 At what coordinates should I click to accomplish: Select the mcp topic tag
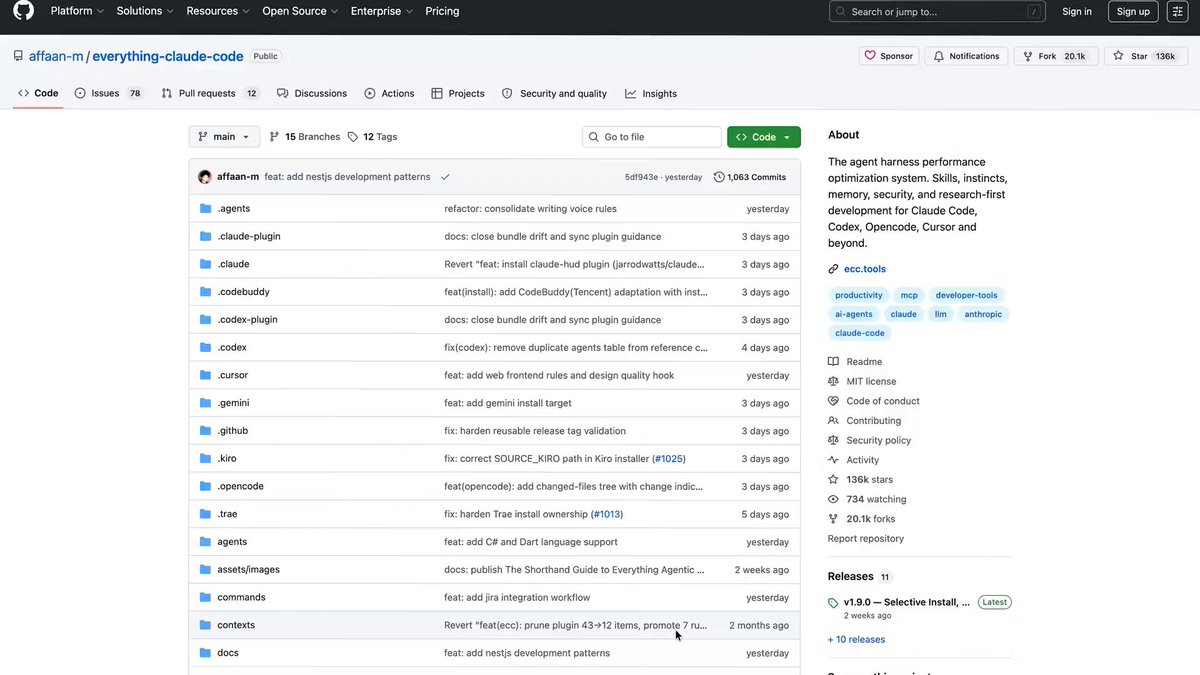(909, 295)
